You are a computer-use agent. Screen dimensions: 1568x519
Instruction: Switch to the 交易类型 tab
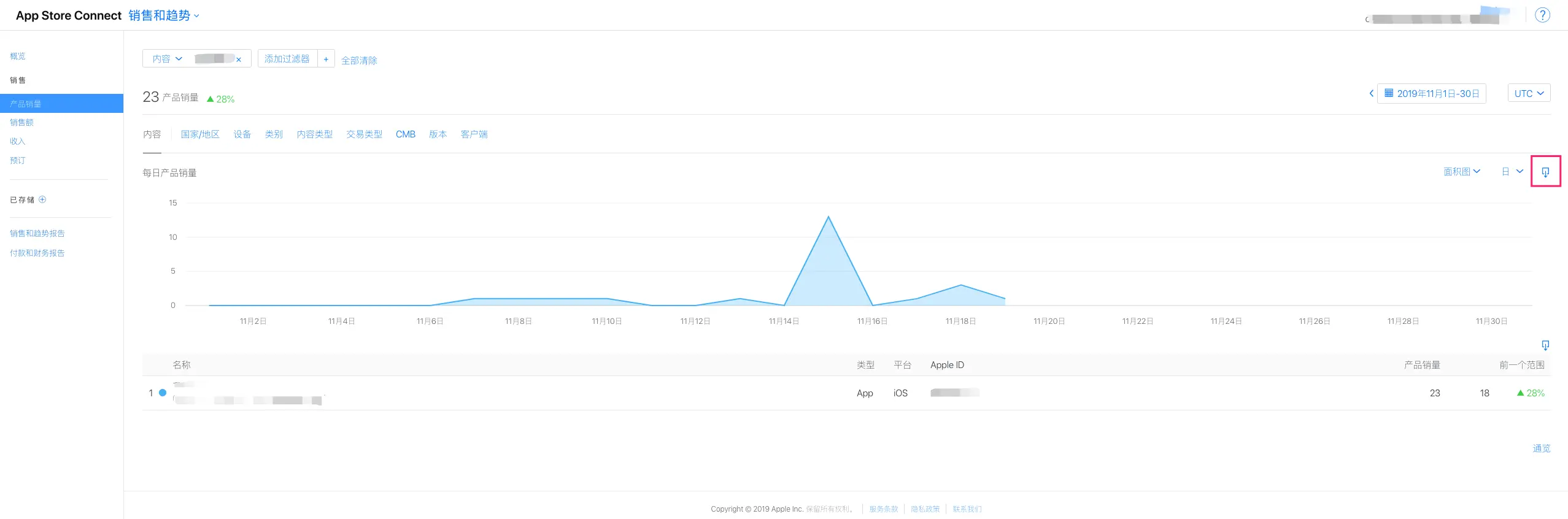tap(364, 134)
